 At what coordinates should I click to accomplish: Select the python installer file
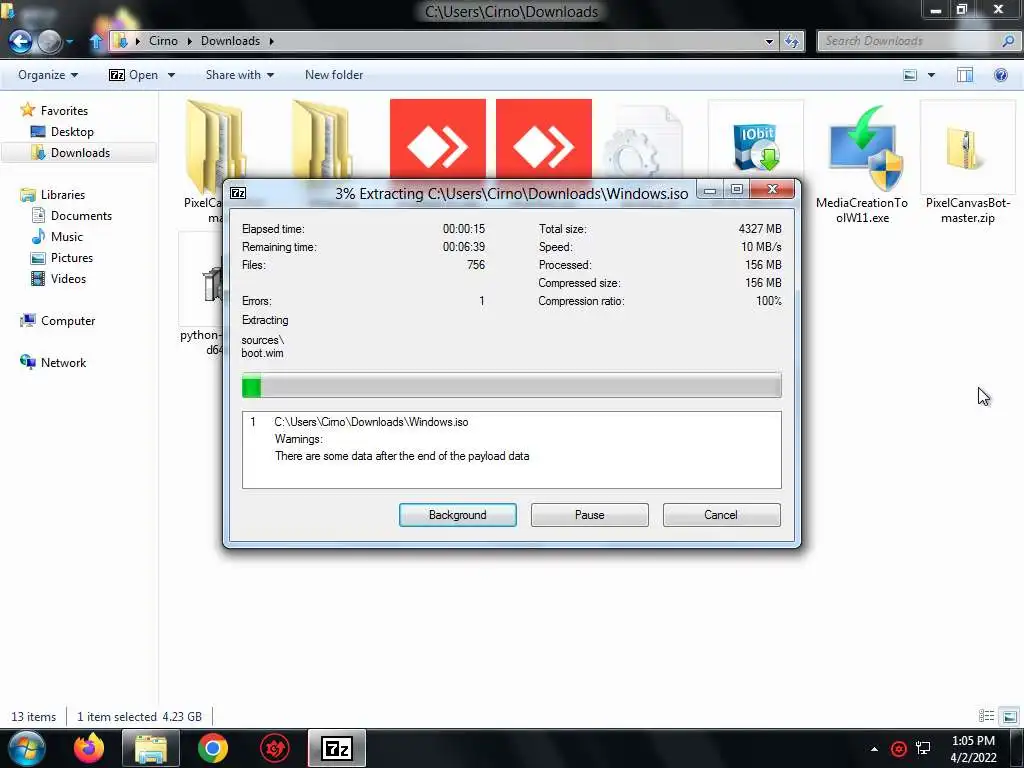click(x=201, y=295)
